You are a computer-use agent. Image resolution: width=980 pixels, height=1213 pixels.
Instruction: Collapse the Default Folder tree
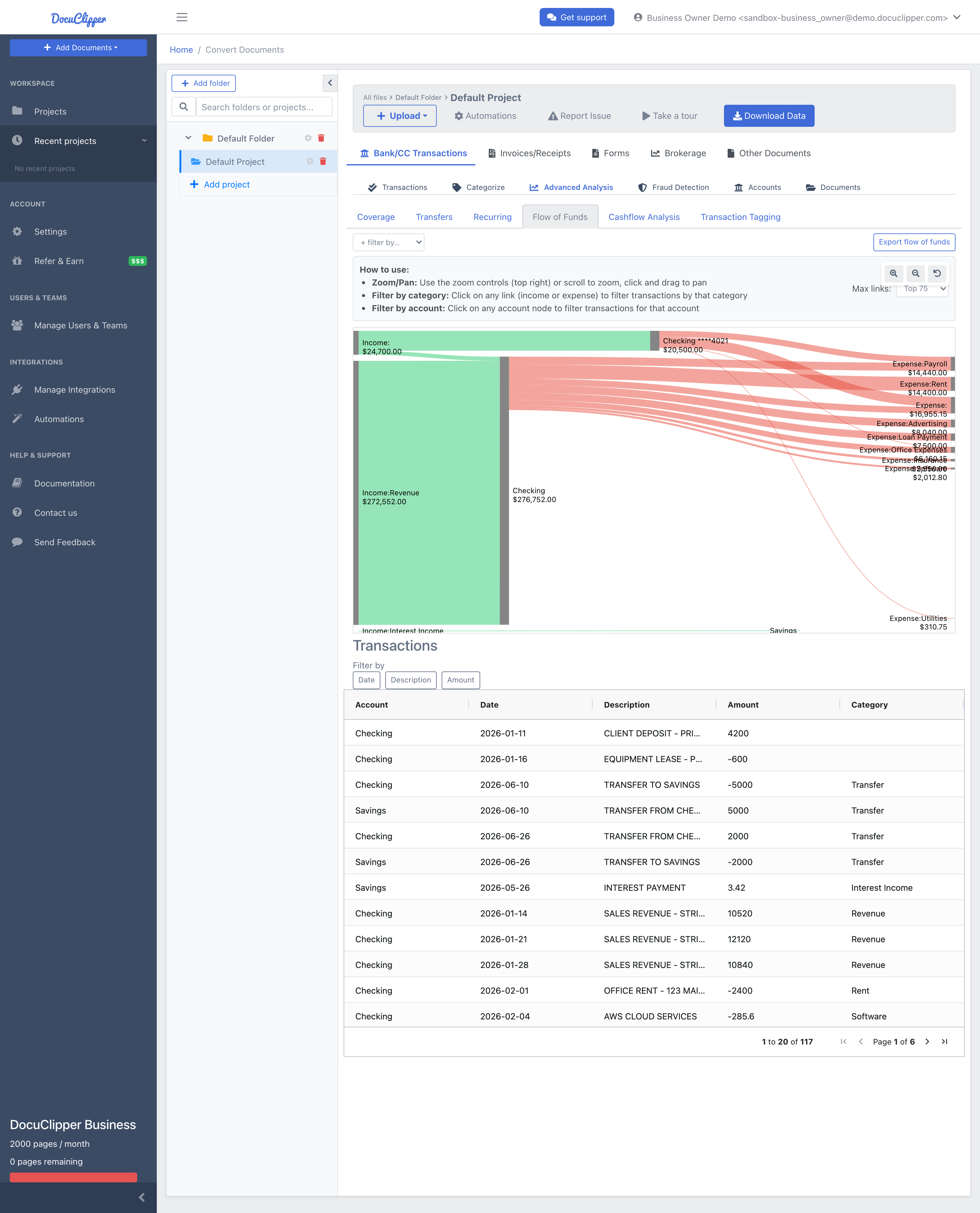click(189, 138)
